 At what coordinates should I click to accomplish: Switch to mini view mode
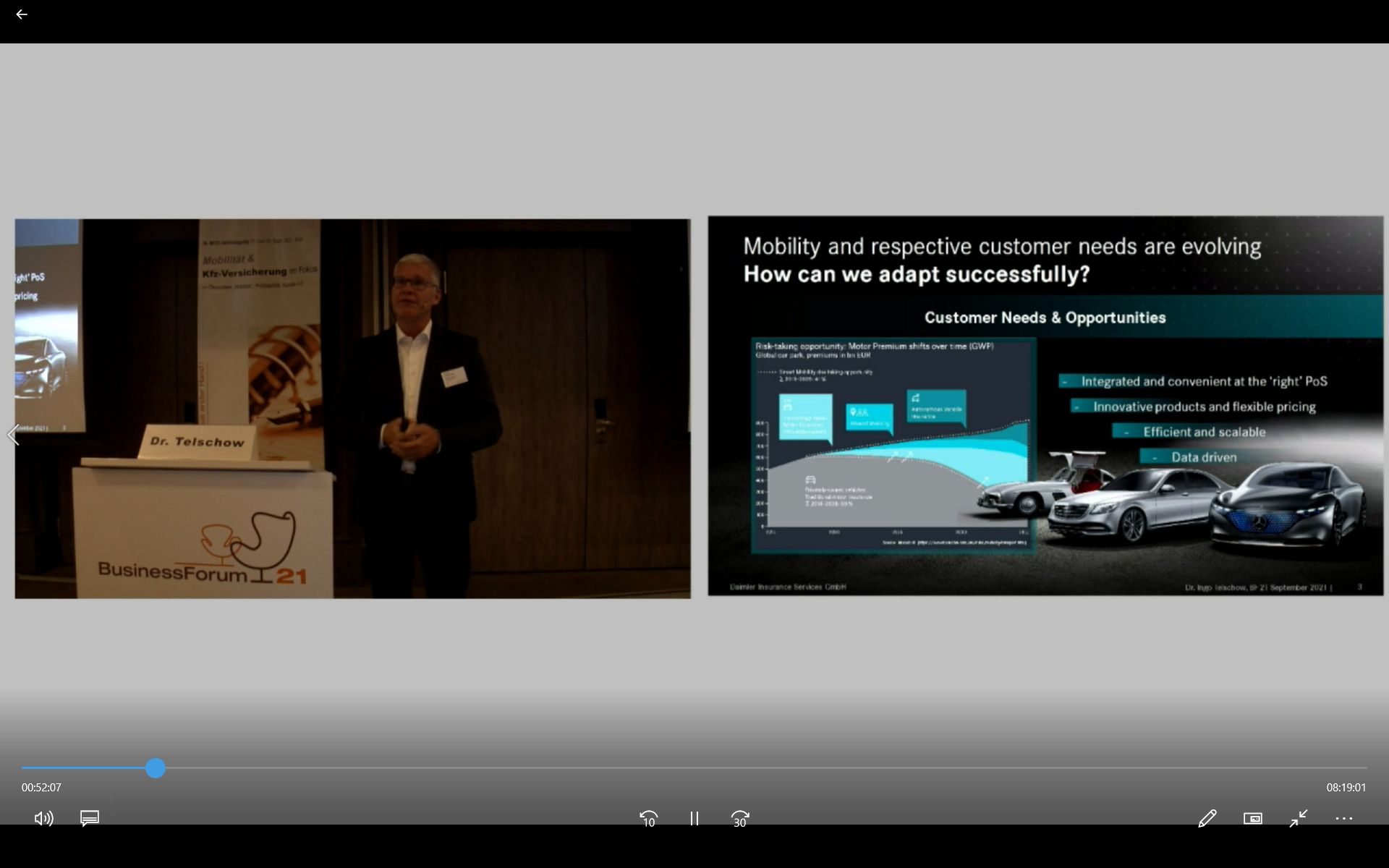1252,818
